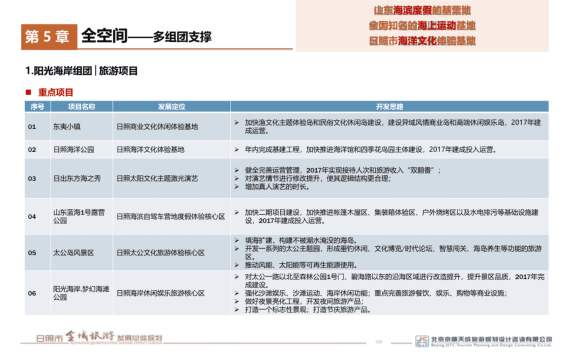Click the '发展定位' column header

point(171,107)
